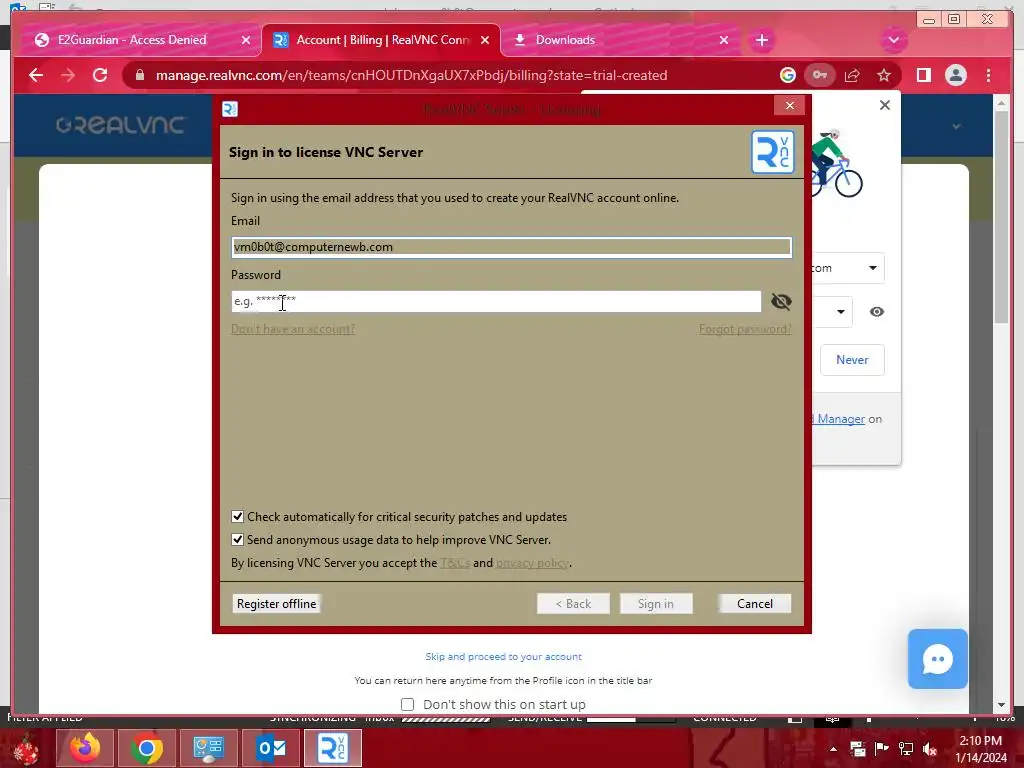Click the muted volume tray icon
The image size is (1024, 768).
(x=930, y=749)
